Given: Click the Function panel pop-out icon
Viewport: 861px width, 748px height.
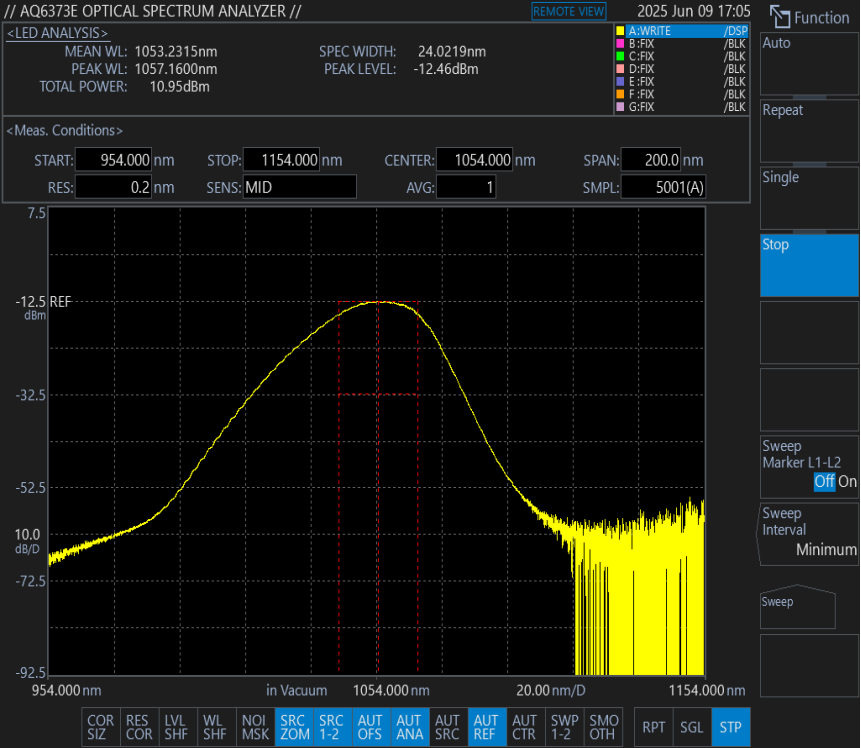Looking at the screenshot, I should click(x=780, y=17).
